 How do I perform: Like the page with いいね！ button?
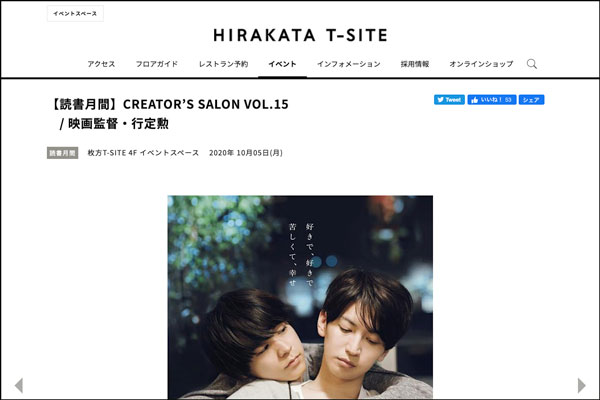(x=492, y=100)
